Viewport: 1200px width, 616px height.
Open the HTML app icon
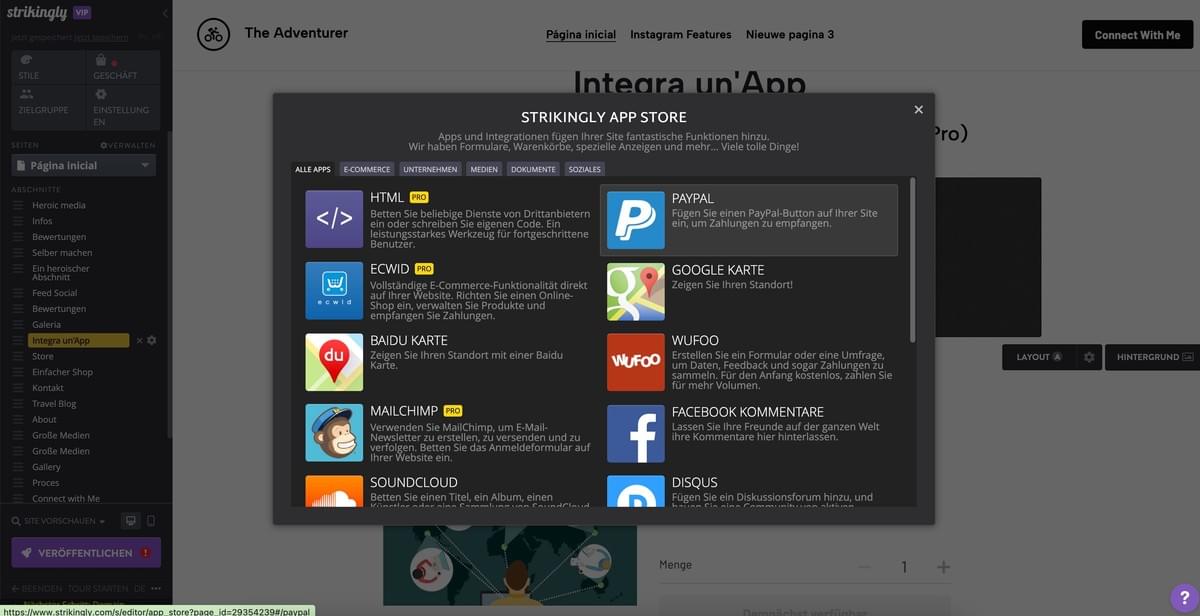click(334, 219)
